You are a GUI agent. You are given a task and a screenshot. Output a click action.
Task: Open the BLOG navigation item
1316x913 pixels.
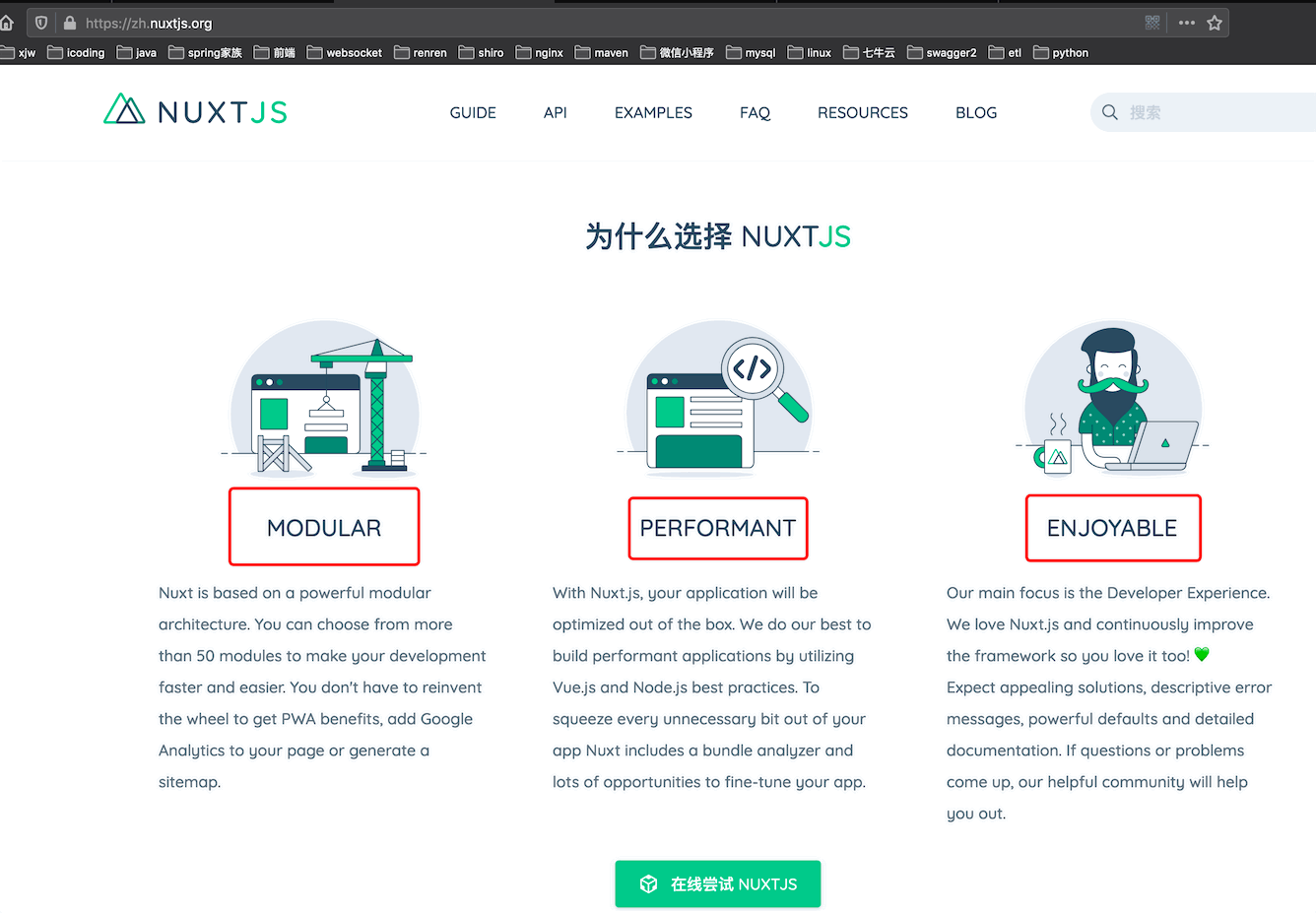(976, 112)
